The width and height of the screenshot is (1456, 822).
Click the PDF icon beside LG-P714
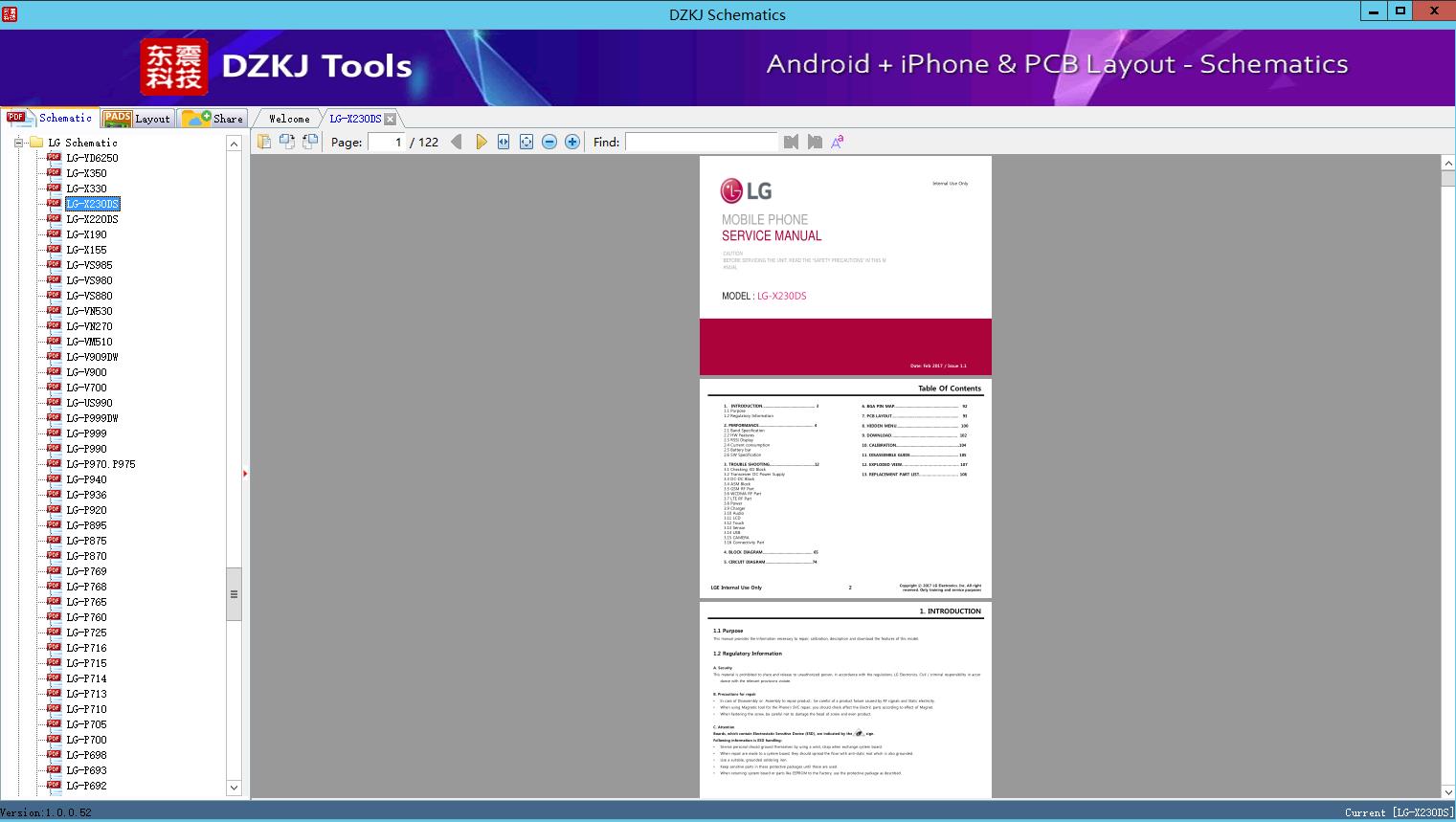[54, 678]
